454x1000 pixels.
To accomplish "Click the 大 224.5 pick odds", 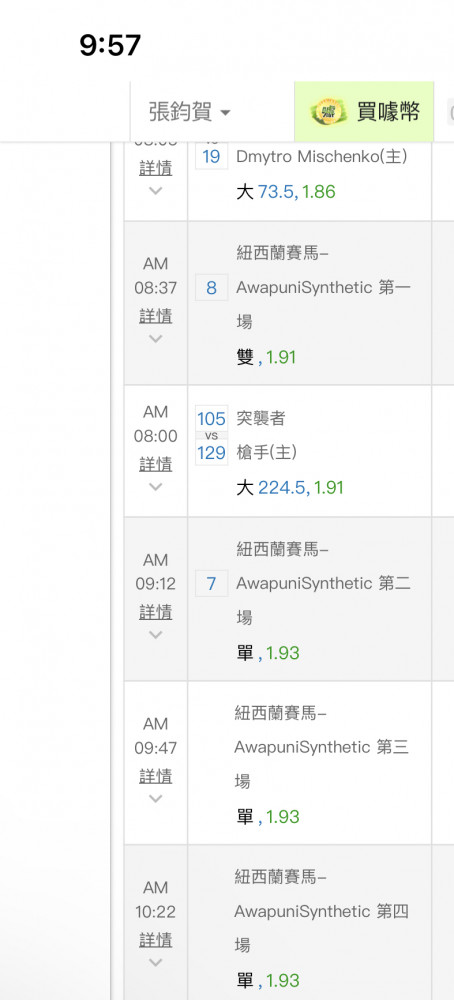I will (290, 488).
